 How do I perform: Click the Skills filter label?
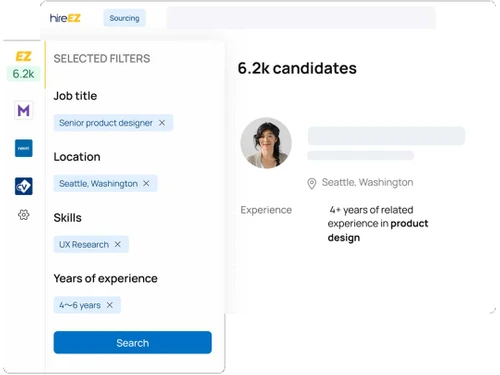pyautogui.click(x=68, y=218)
